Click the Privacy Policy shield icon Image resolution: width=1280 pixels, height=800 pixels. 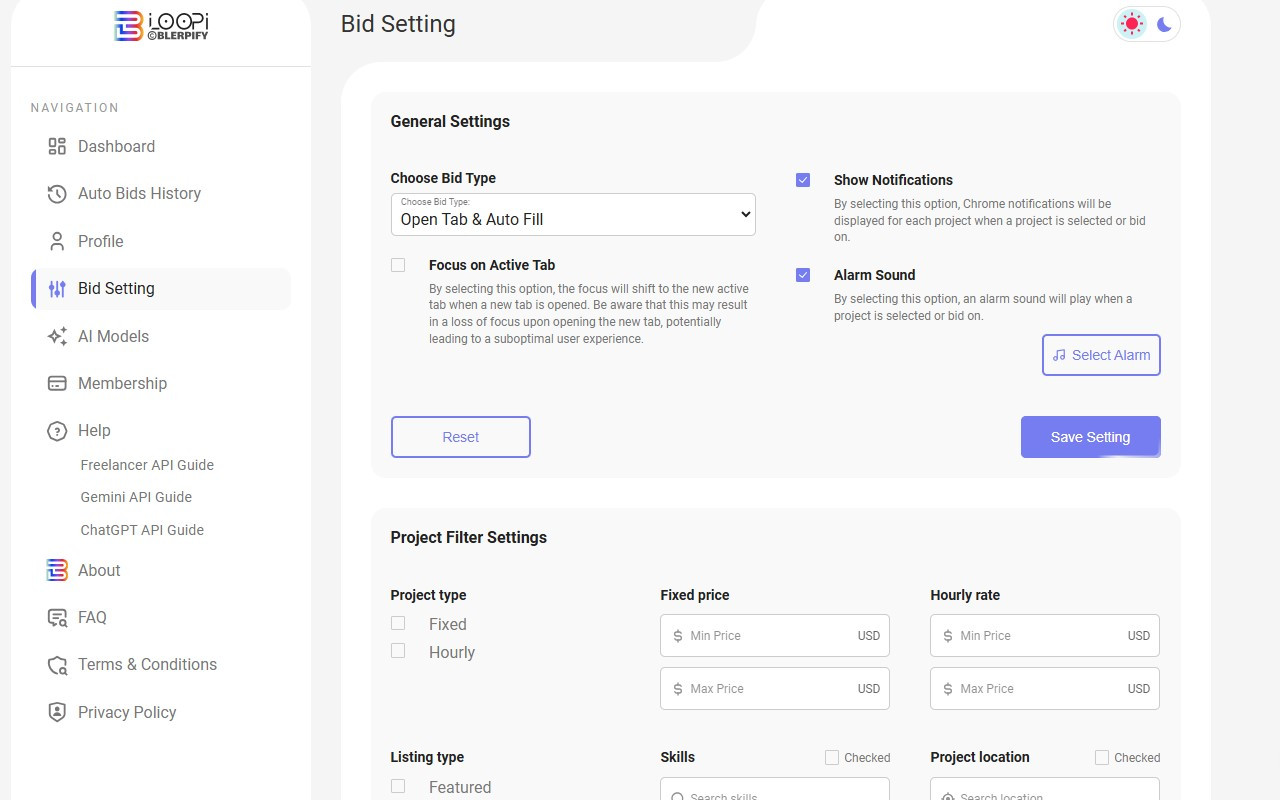pos(57,712)
